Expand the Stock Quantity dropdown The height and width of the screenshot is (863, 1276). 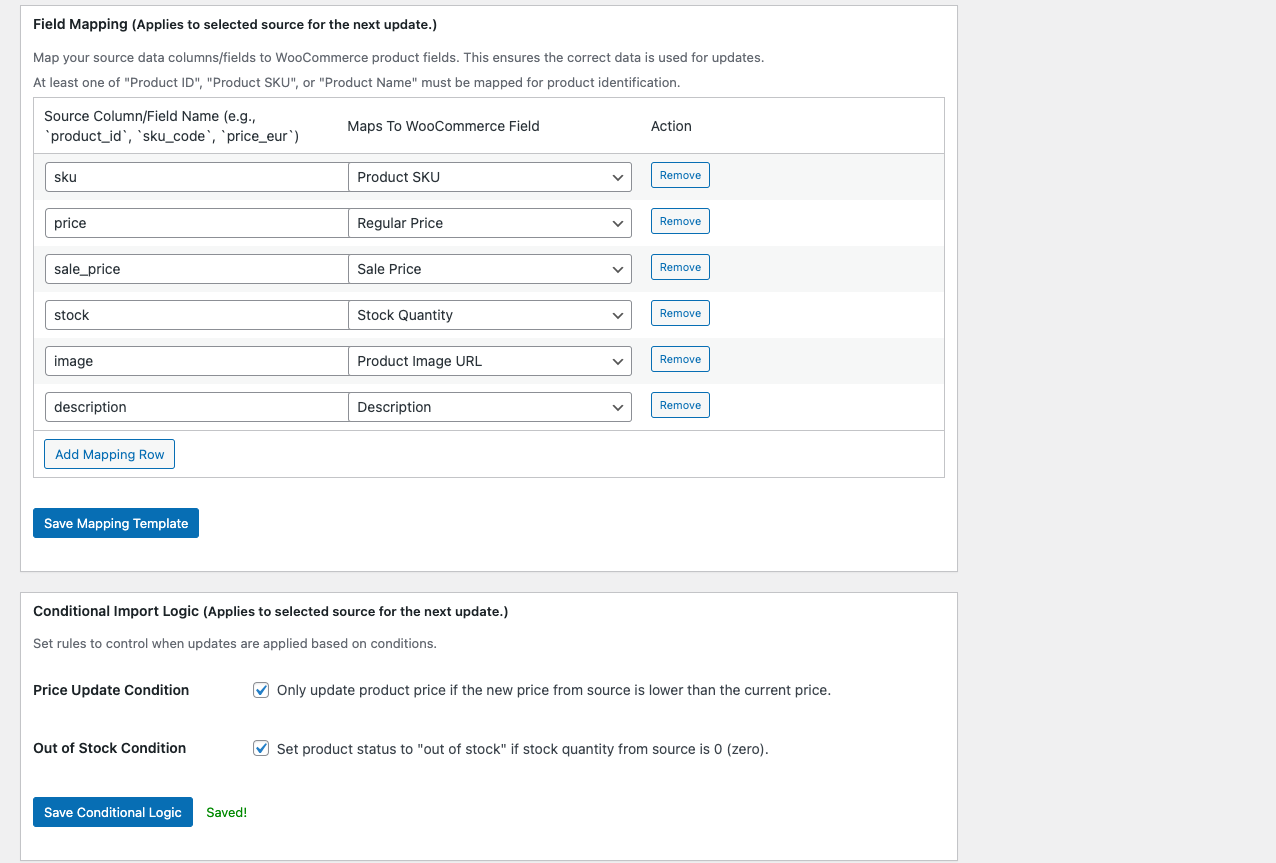tap(490, 315)
